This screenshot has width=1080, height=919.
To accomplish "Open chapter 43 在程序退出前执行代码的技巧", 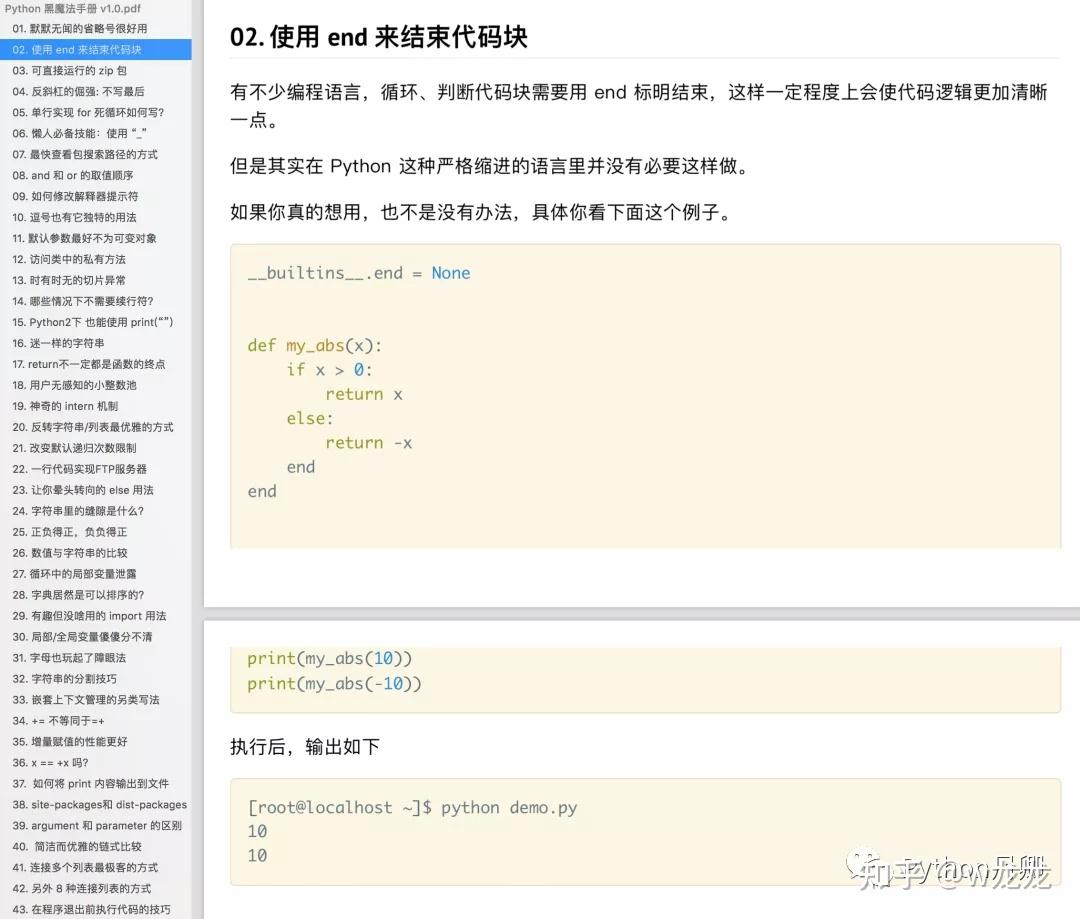I will pos(90,908).
